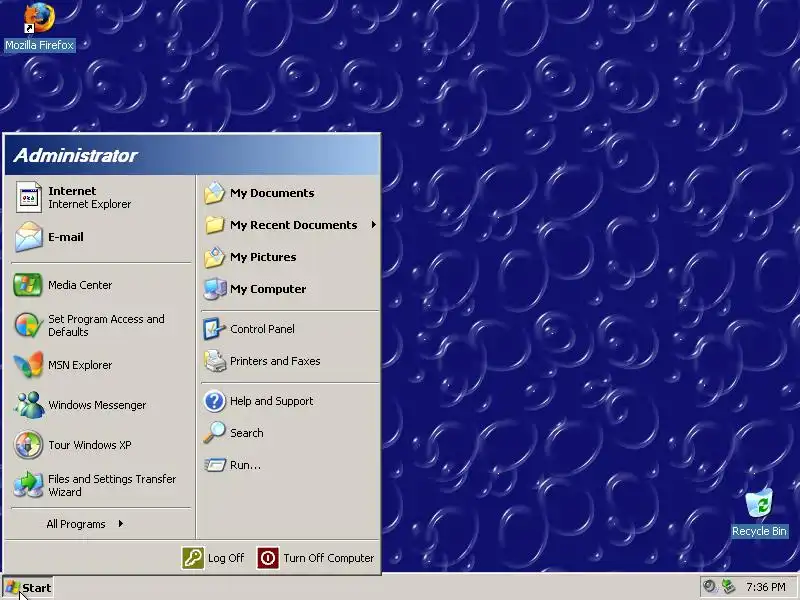Open Run... text entry
This screenshot has width=800, height=600.
pyautogui.click(x=245, y=465)
